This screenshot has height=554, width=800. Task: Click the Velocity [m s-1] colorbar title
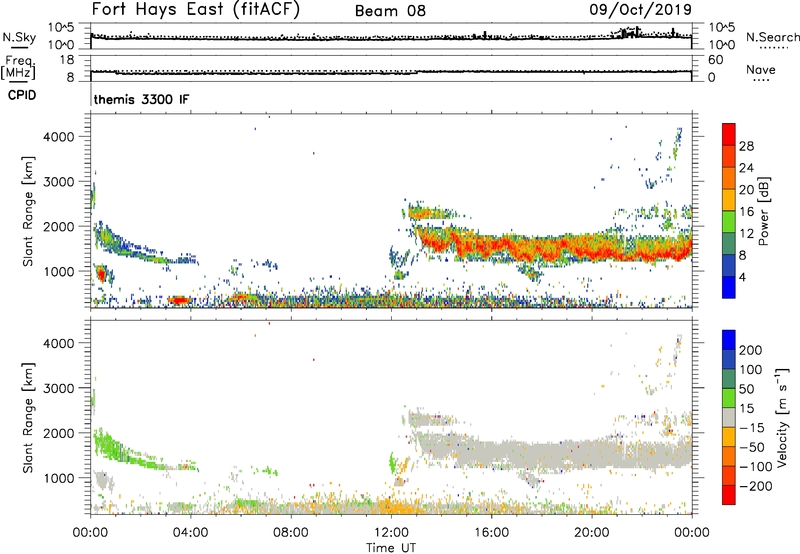pos(782,417)
